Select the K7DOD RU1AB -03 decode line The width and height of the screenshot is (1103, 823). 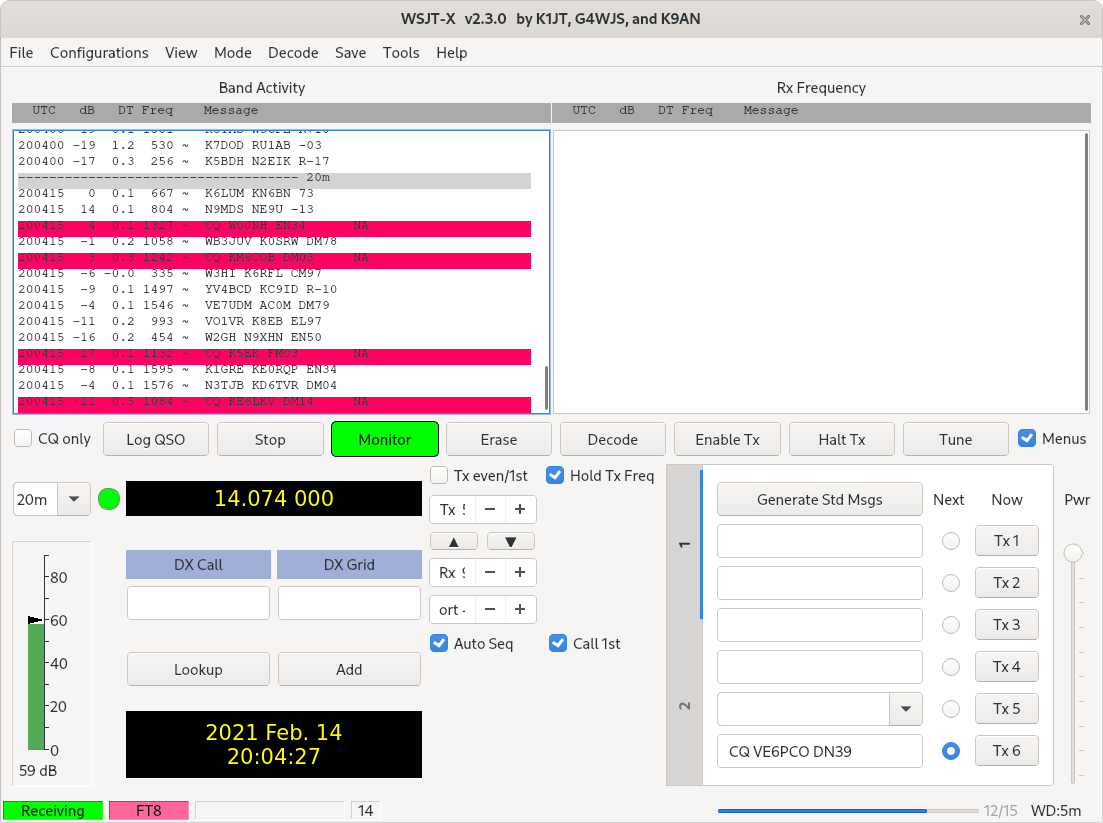[274, 145]
